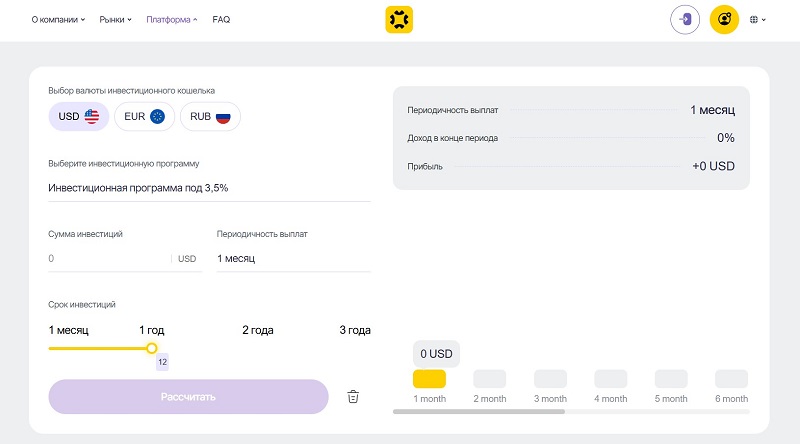The width and height of the screenshot is (800, 444).
Task: Select the 2 month chart bar
Action: pos(489,379)
